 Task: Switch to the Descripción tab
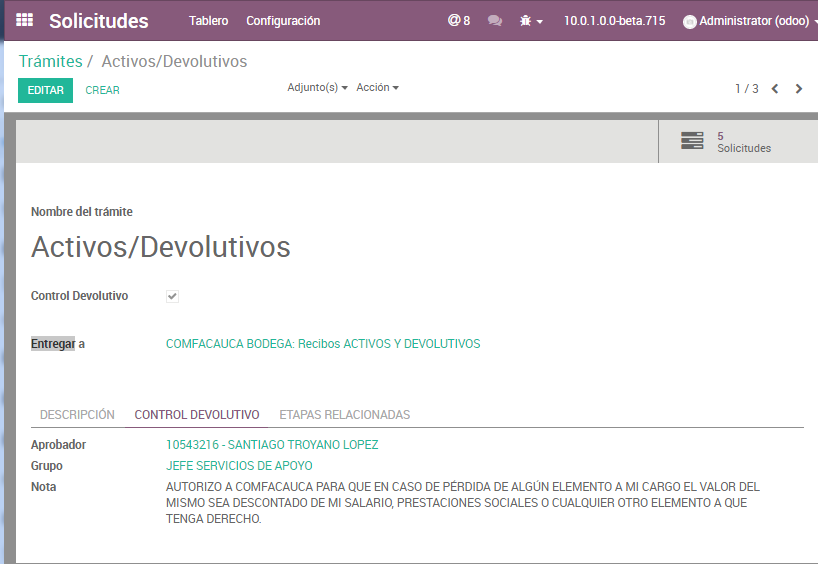point(77,414)
